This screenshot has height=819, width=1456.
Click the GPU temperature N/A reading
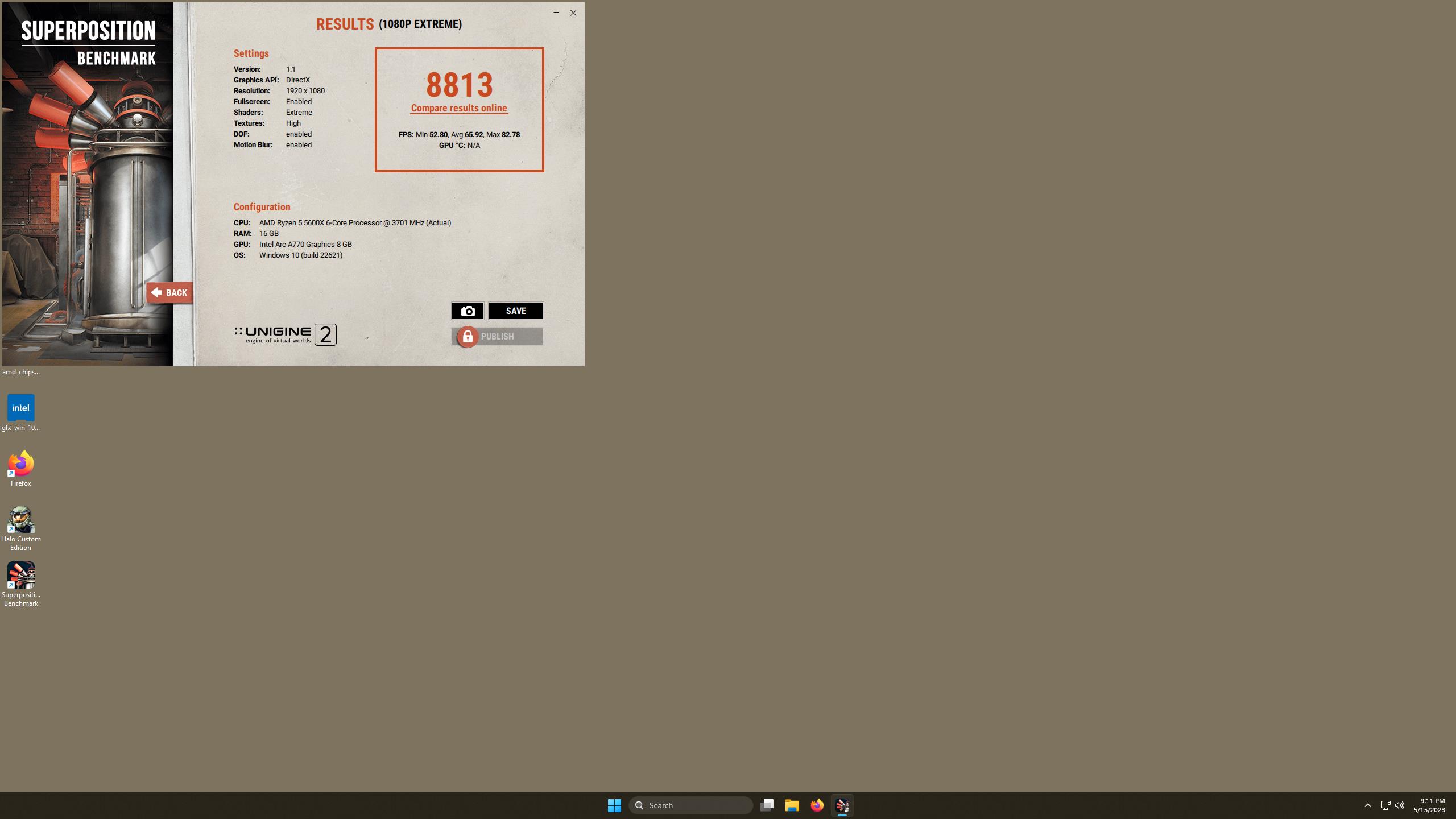[x=460, y=146]
